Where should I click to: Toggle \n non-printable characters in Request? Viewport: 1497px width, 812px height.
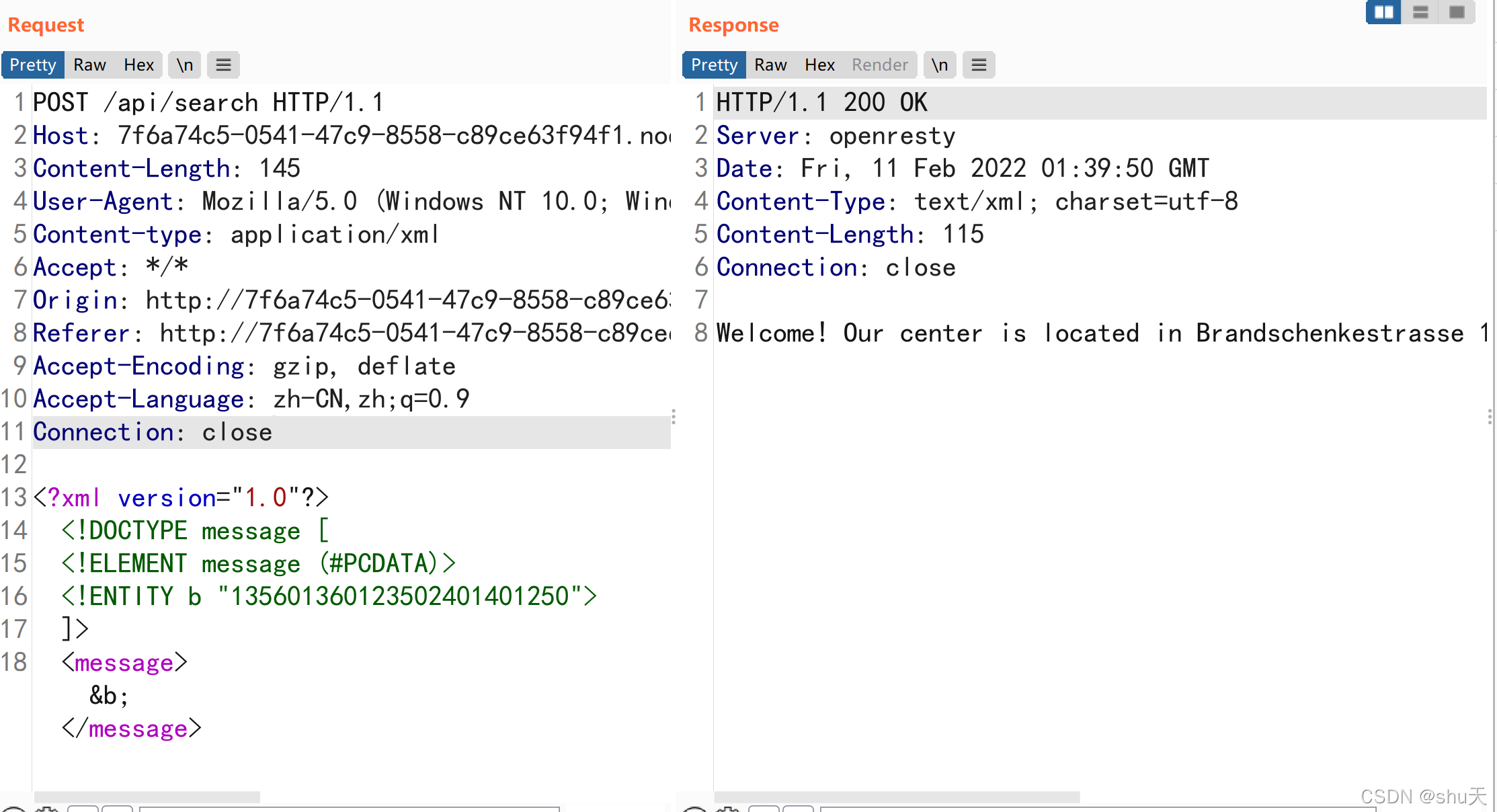184,65
